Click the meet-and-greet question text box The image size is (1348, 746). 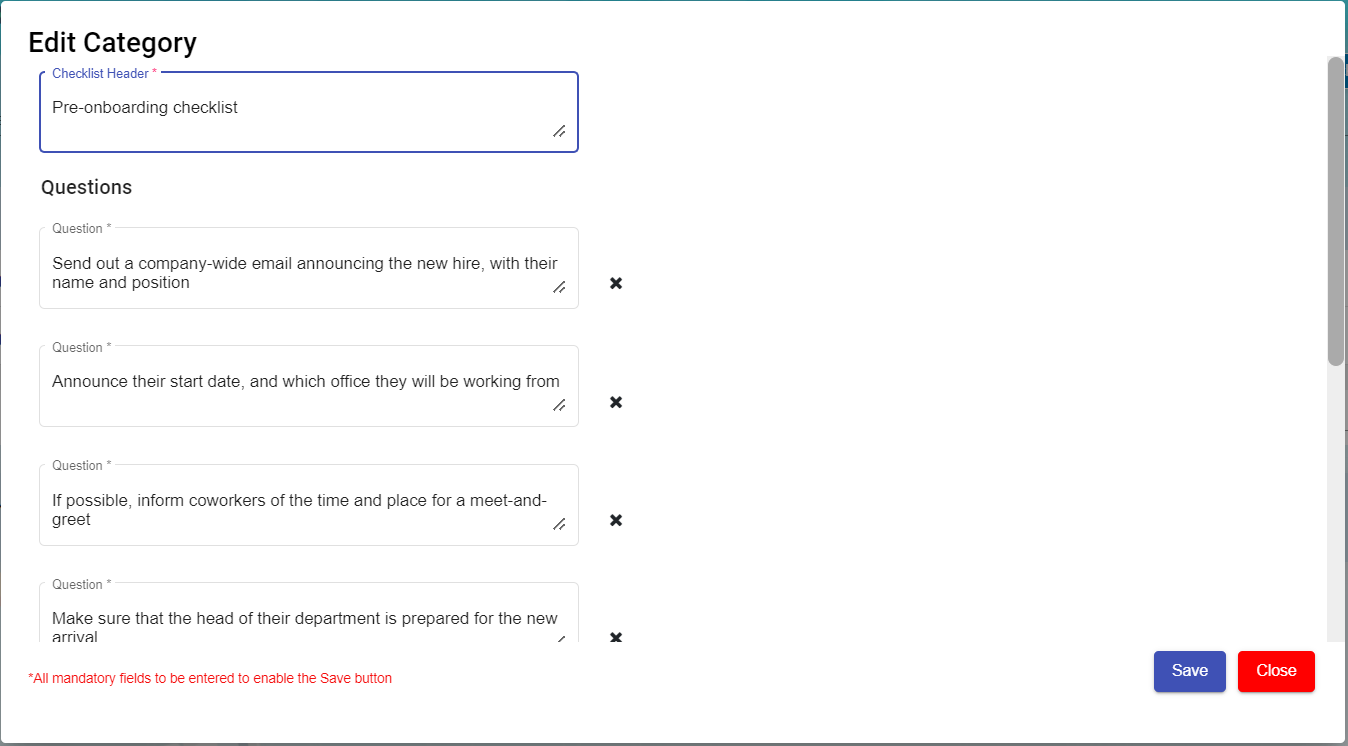tap(300, 510)
